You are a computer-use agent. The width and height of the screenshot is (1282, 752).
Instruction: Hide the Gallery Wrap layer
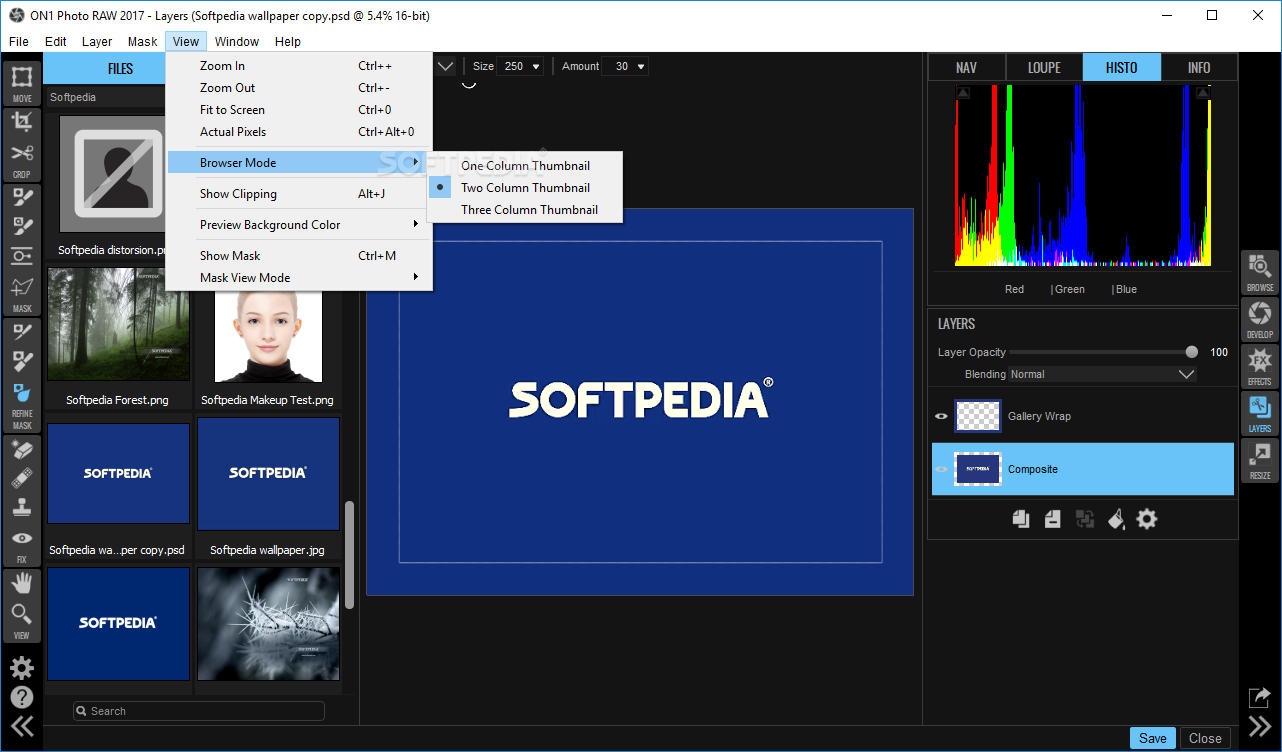pyautogui.click(x=941, y=416)
